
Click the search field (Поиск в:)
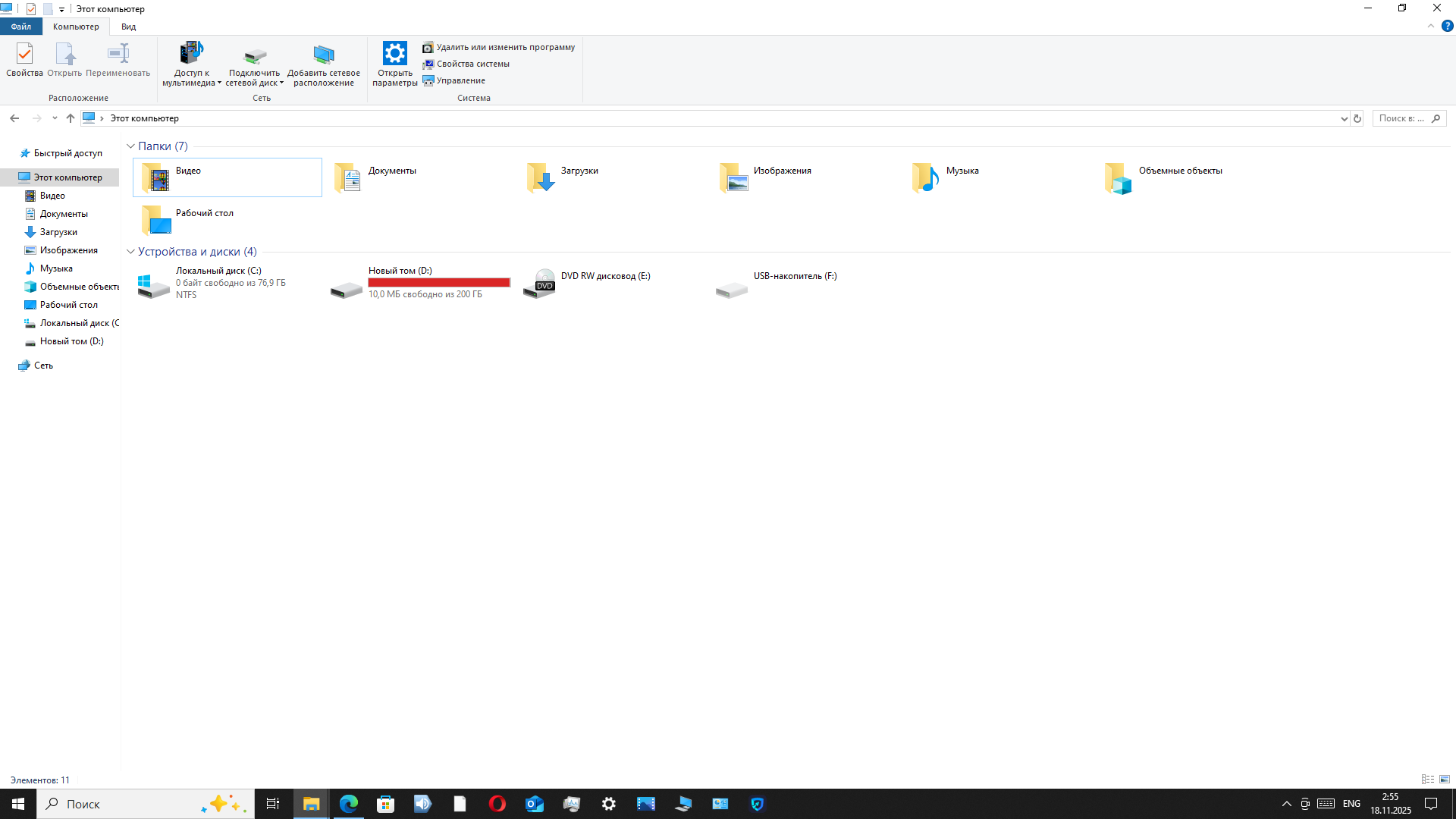click(x=1401, y=118)
